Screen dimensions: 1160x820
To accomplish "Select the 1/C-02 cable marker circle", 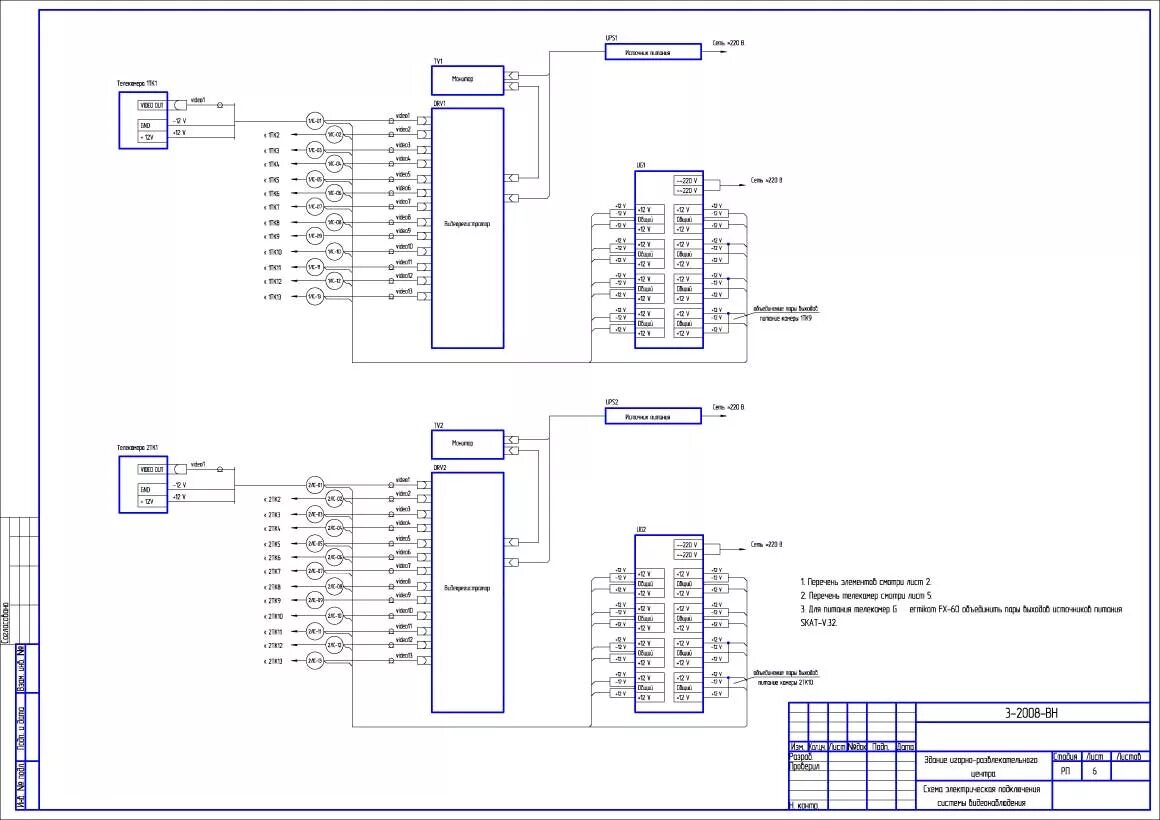I will [x=334, y=135].
